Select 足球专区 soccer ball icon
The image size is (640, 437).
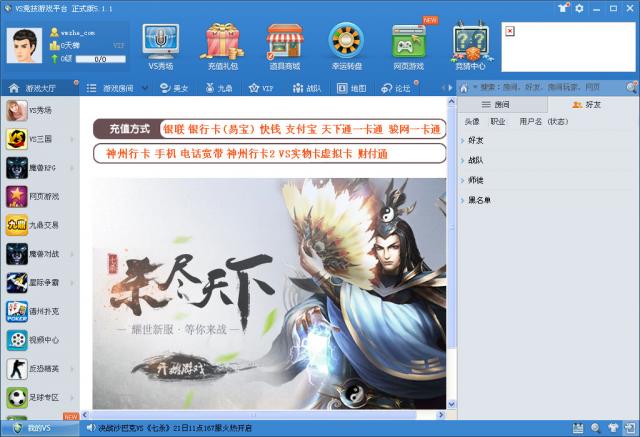17,397
